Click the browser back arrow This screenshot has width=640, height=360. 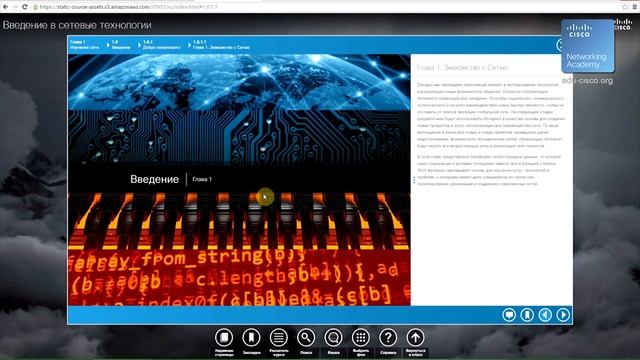tap(5, 7)
